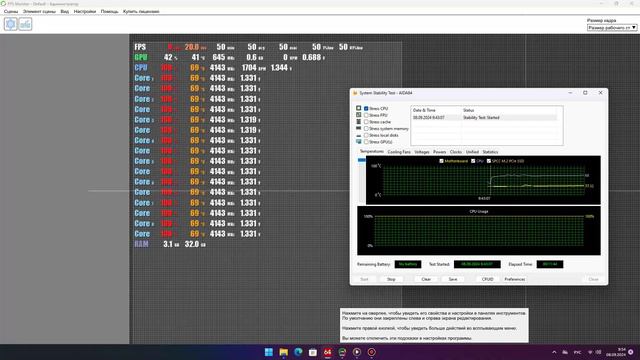Open the media player icon in taskbar
Viewport: 640px width, 360px height.
(x=357, y=352)
